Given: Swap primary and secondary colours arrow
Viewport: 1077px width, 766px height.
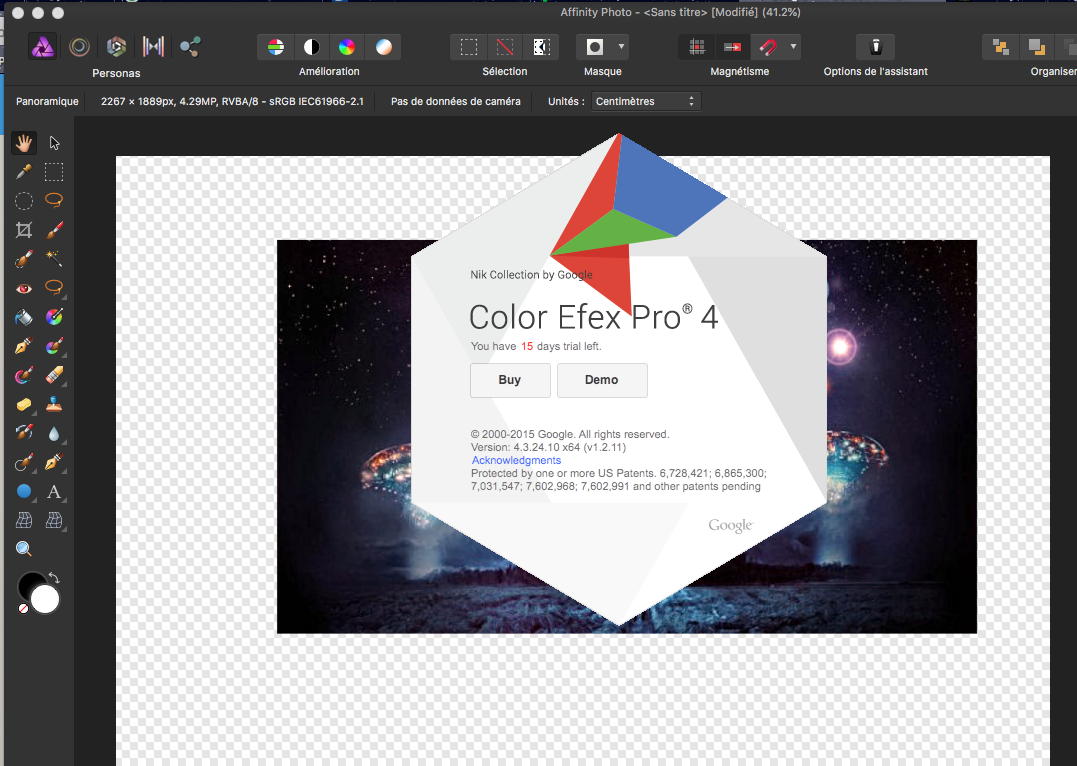Looking at the screenshot, I should (x=54, y=578).
